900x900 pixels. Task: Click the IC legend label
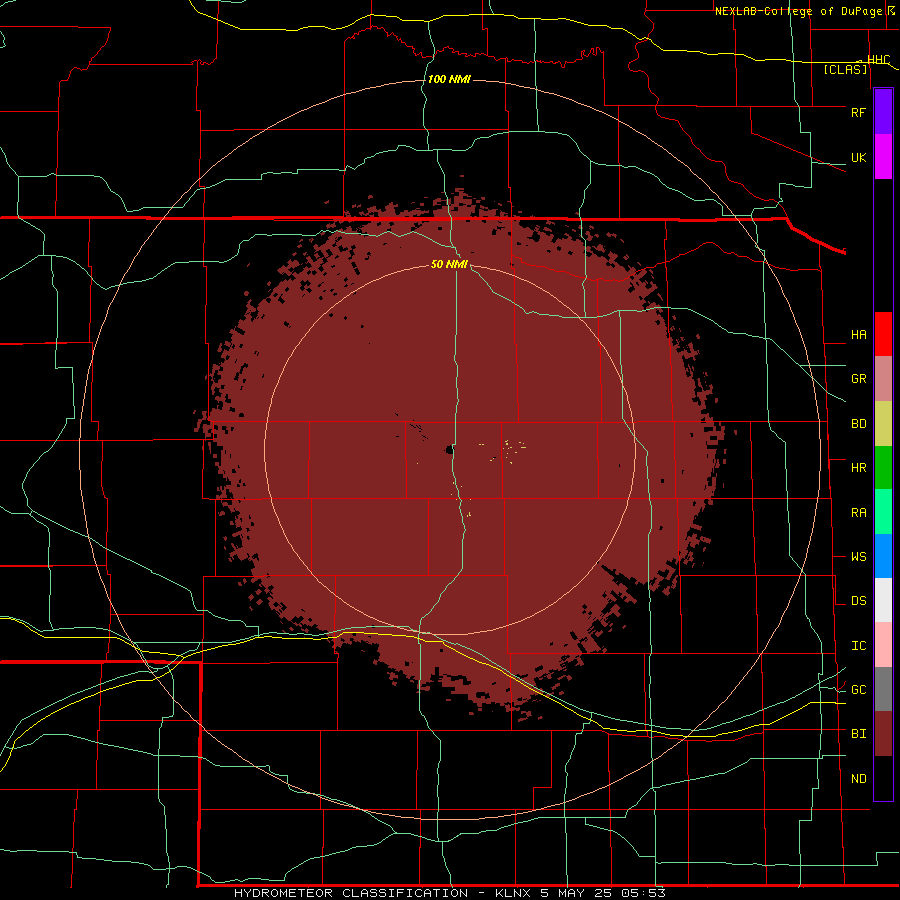[x=858, y=646]
